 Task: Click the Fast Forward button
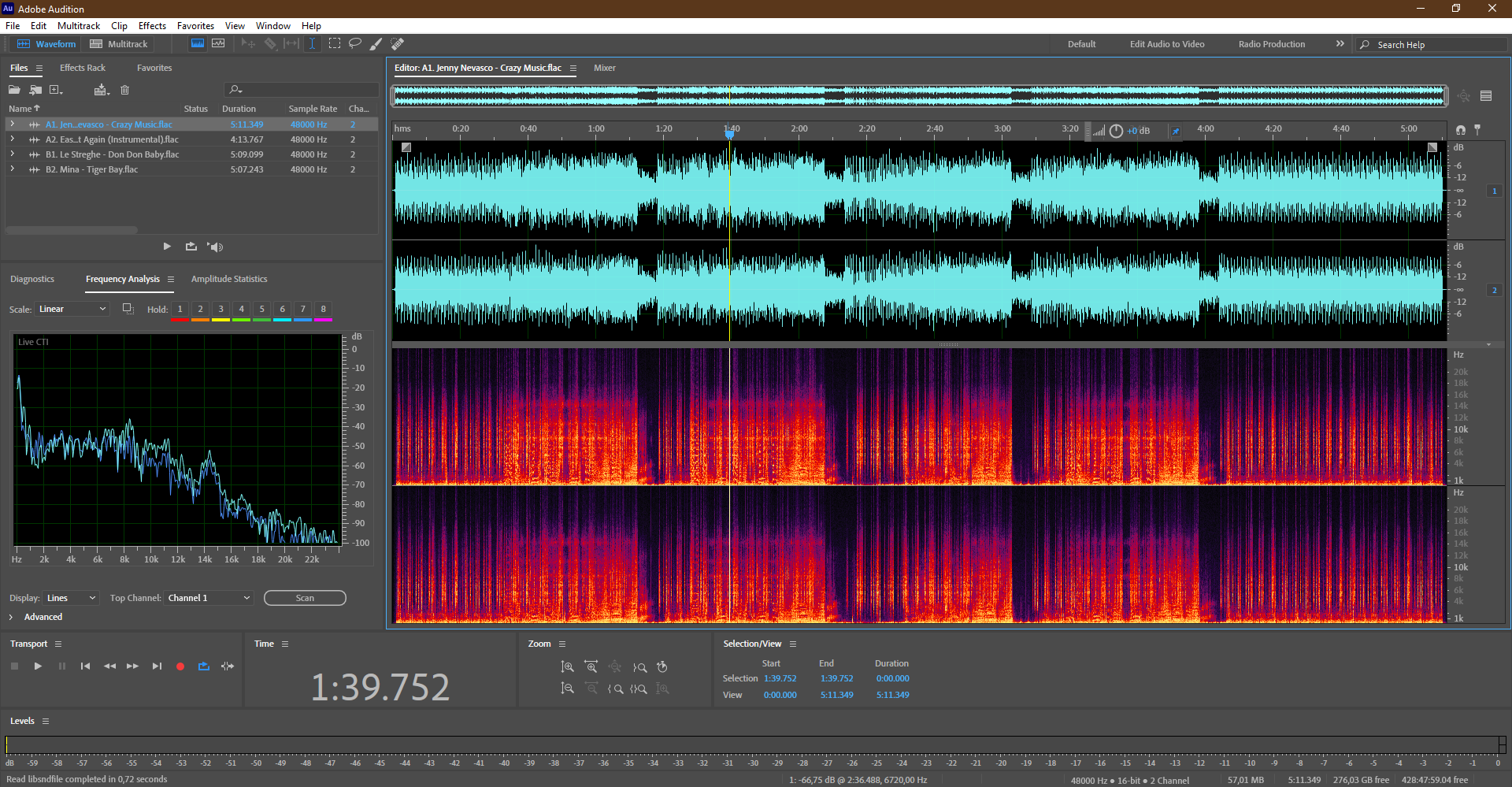[x=132, y=666]
